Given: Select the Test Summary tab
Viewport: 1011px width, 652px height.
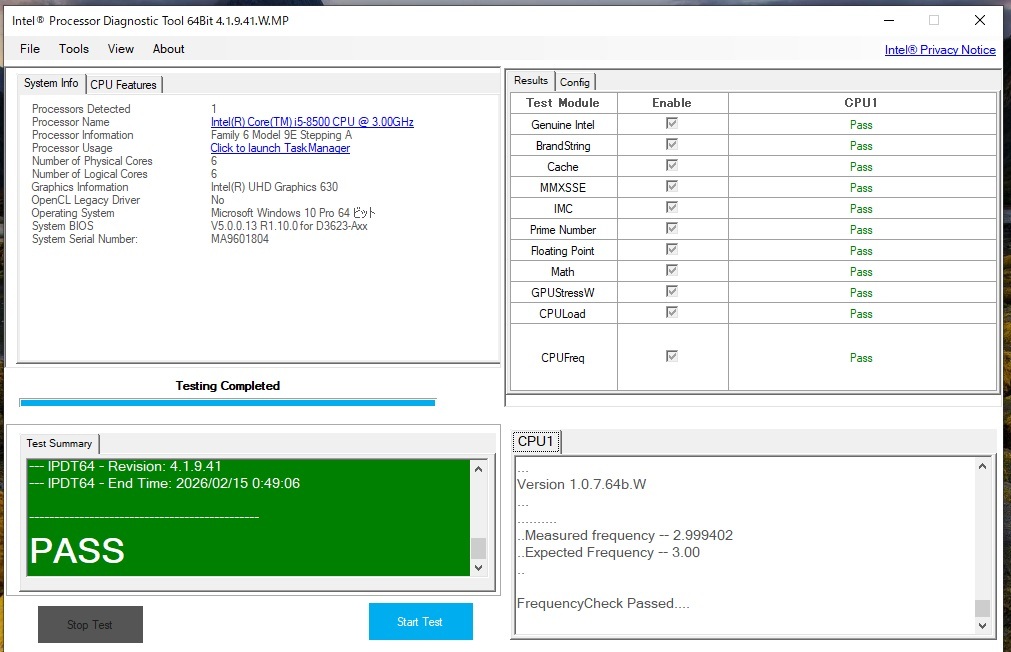Looking at the screenshot, I should [59, 443].
